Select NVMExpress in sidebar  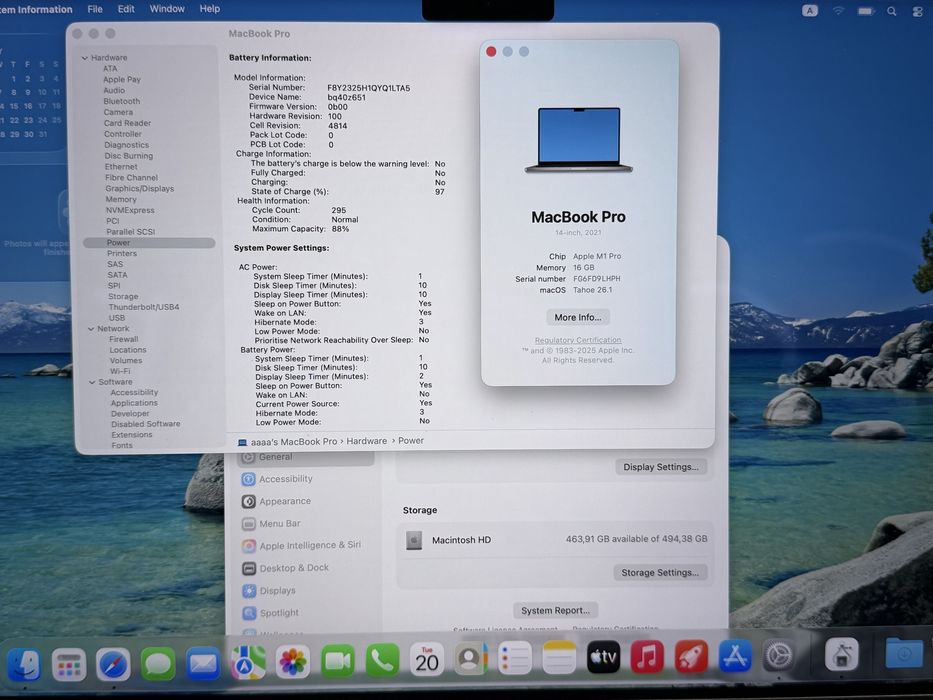click(x=130, y=210)
